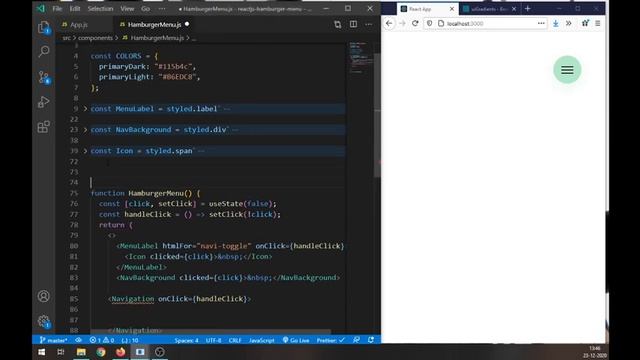Open the Firefox hamburger application menu
The image size is (640, 360).
click(598, 24)
